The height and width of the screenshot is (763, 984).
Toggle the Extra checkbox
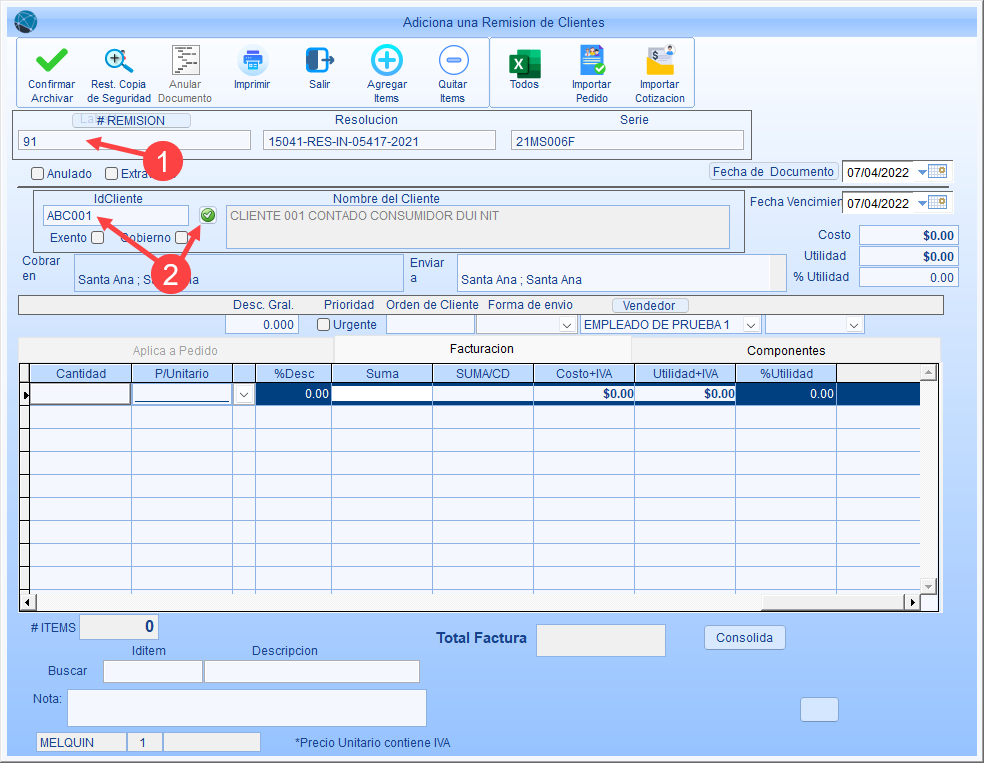112,173
